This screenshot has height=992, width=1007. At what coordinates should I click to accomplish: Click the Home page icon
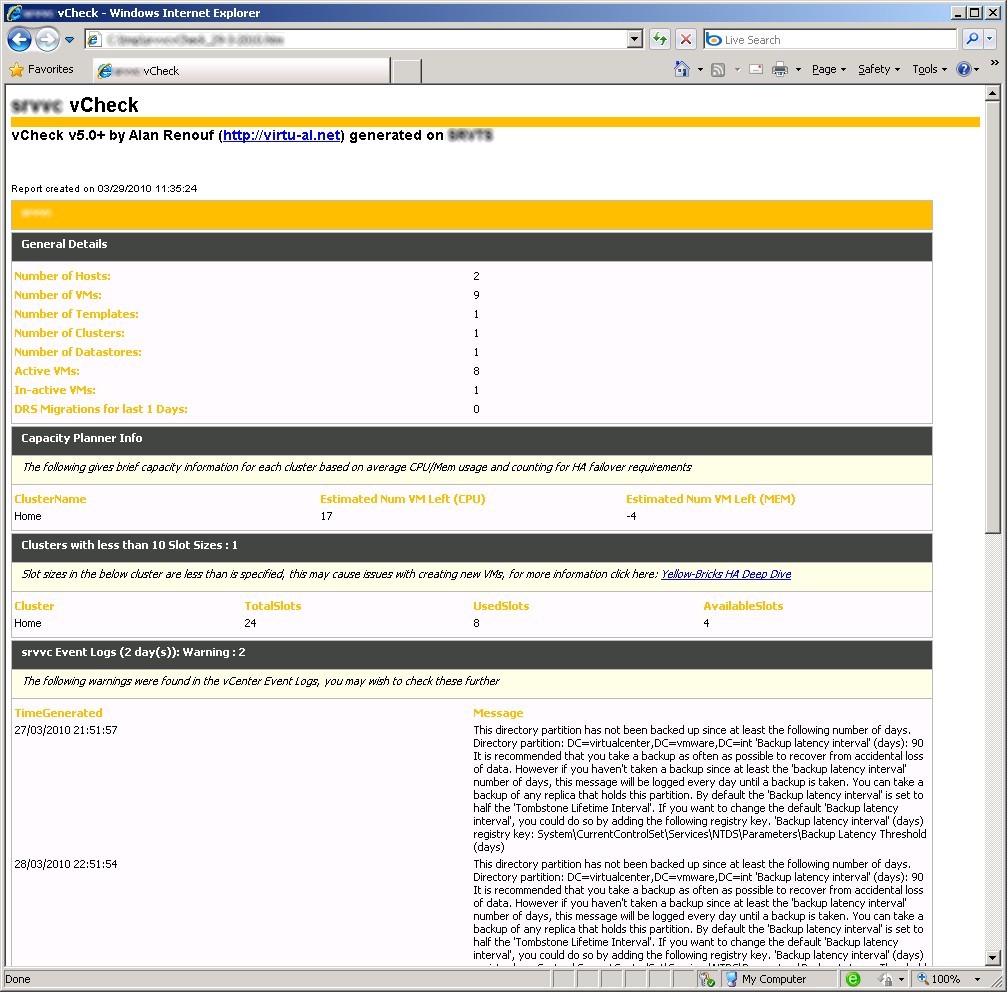[x=681, y=69]
